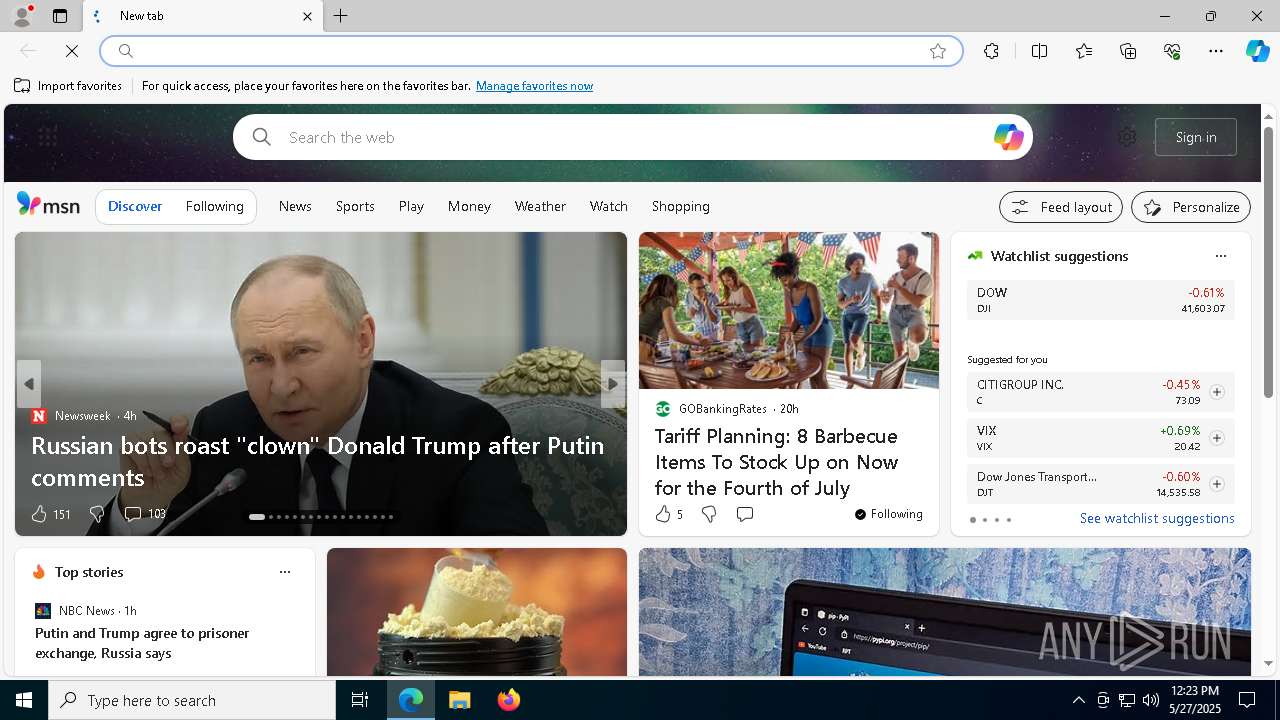Open the Weather menu item
The image size is (1280, 720).
click(540, 206)
